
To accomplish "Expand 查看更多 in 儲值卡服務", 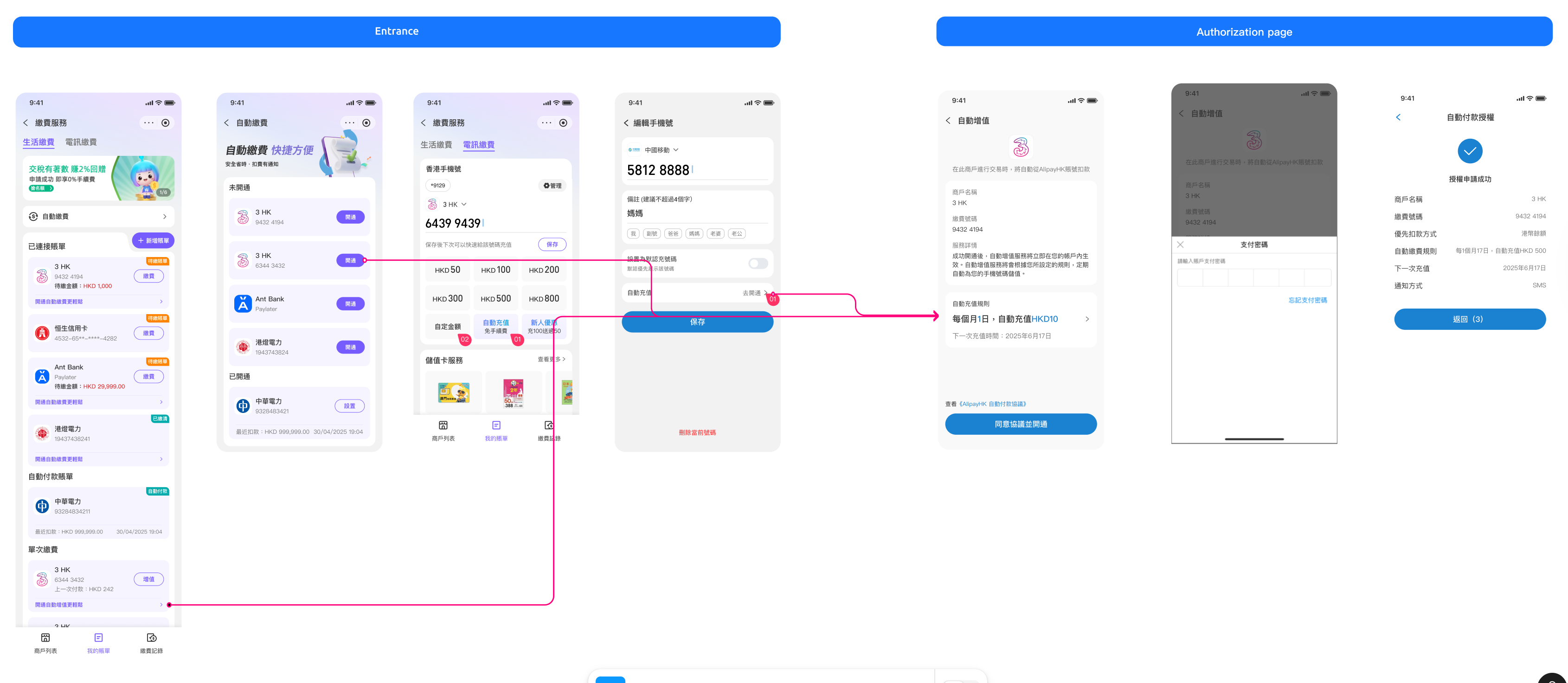I will tap(552, 360).
